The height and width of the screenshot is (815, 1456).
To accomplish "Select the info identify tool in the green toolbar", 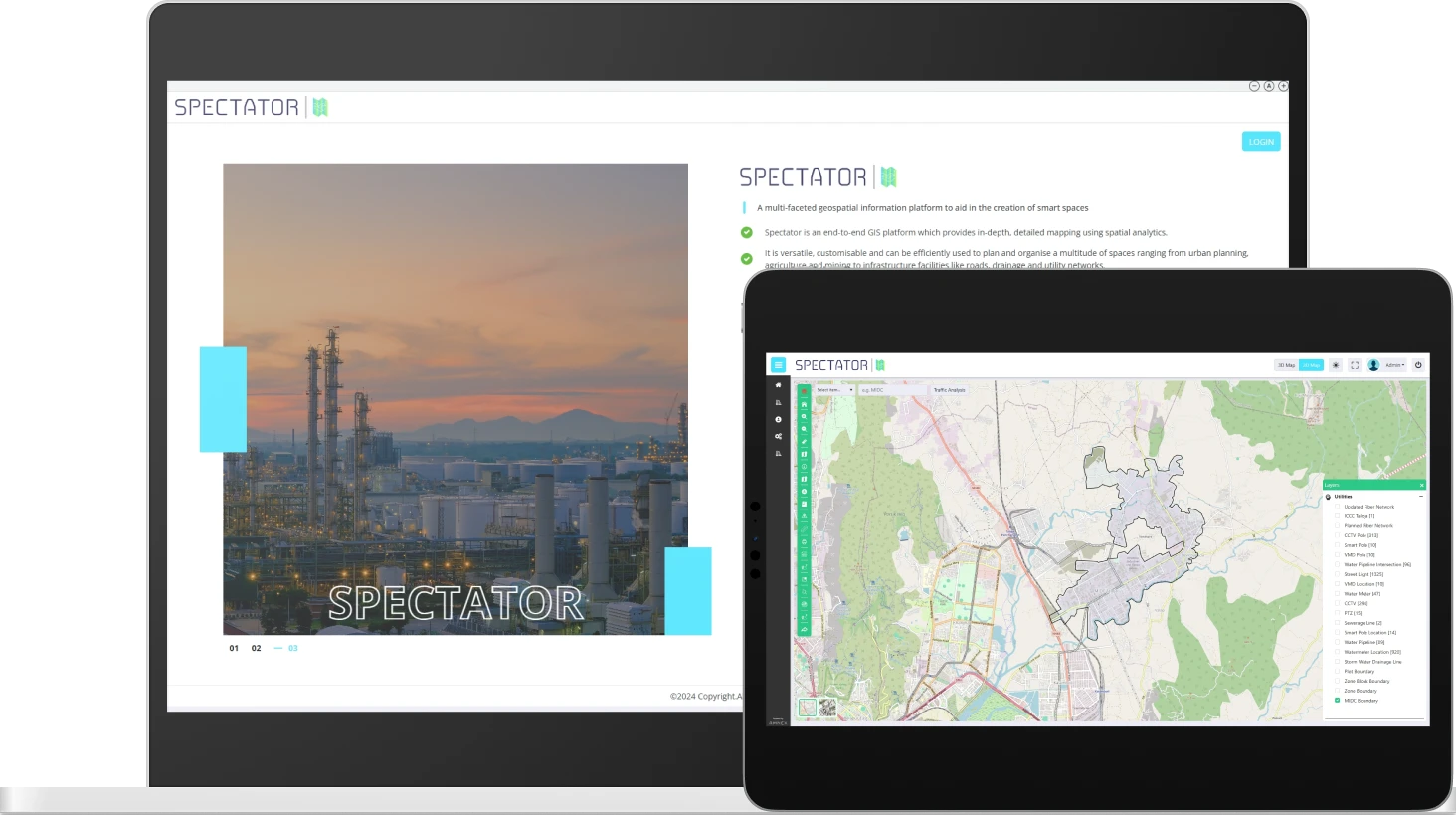I will pos(804,467).
